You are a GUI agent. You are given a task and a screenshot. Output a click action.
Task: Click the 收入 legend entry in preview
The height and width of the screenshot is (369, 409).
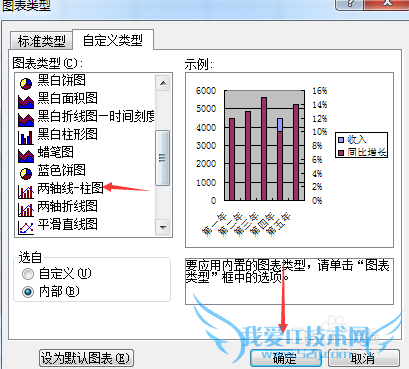pos(353,139)
